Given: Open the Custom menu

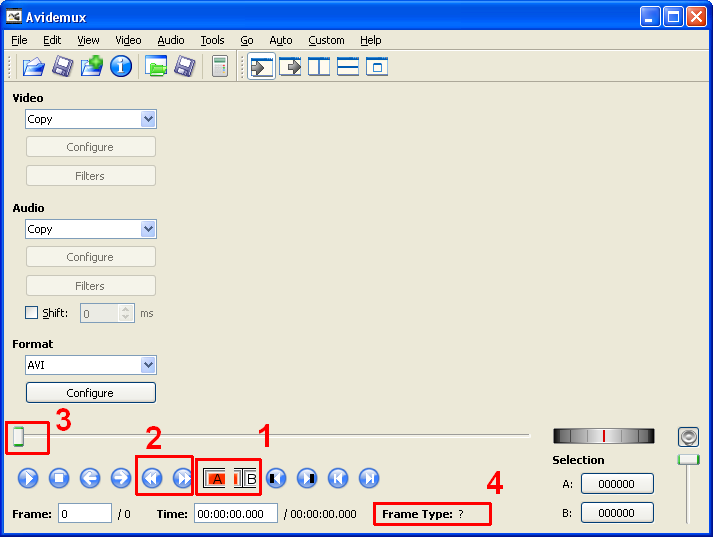Looking at the screenshot, I should tap(326, 40).
